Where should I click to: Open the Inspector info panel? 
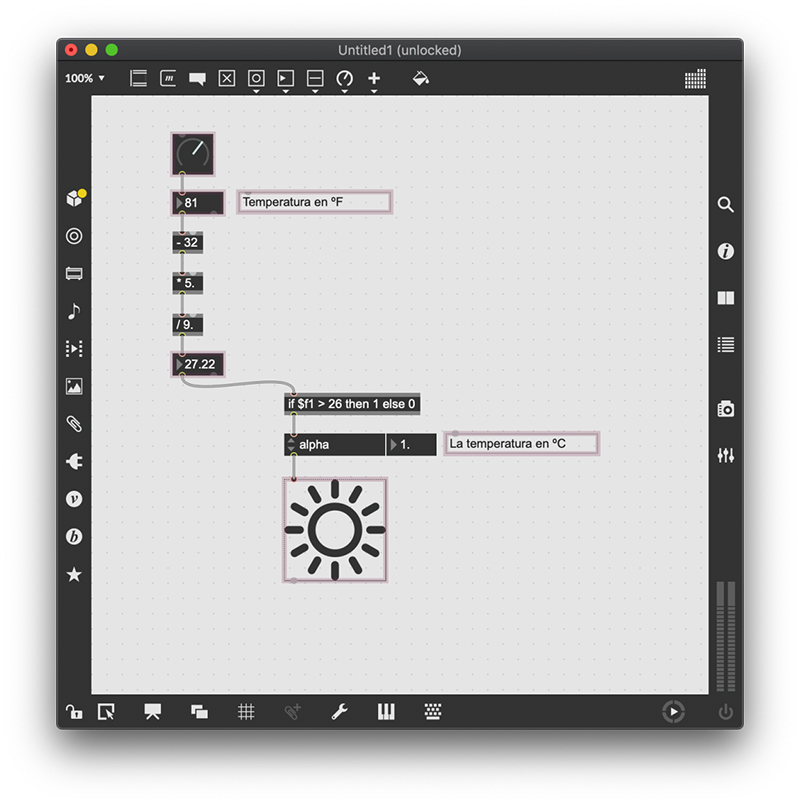(726, 251)
